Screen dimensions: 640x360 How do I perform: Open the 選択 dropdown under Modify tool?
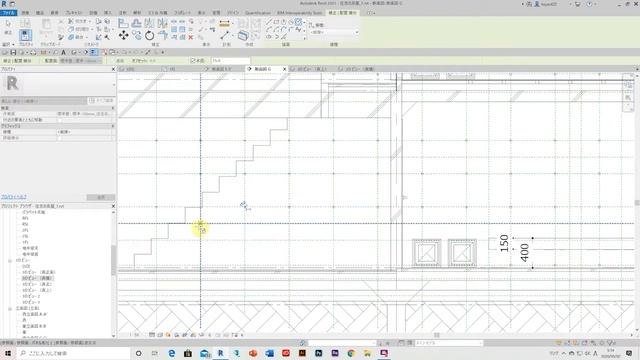(x=8, y=44)
